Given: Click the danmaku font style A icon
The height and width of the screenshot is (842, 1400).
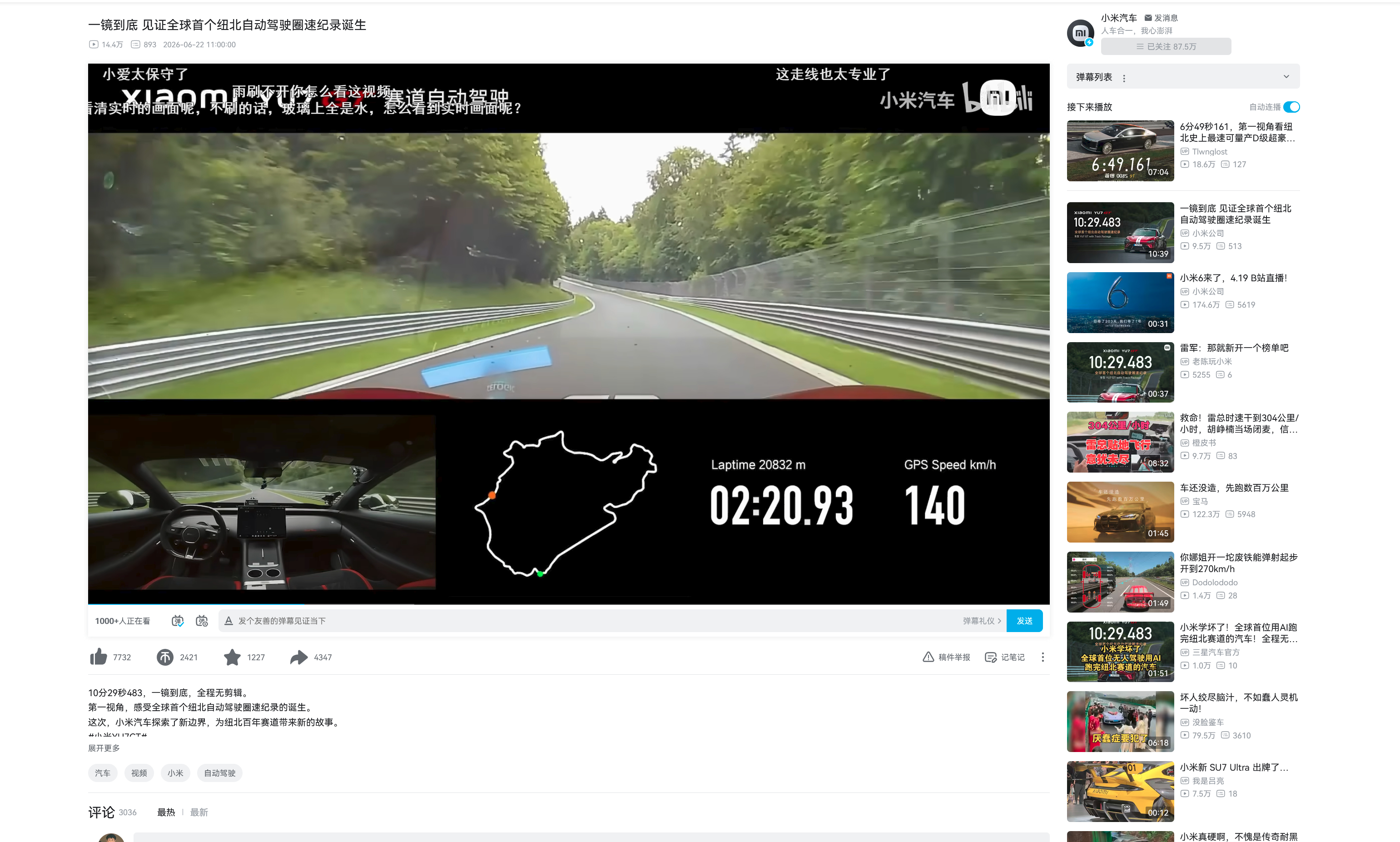Looking at the screenshot, I should [228, 621].
